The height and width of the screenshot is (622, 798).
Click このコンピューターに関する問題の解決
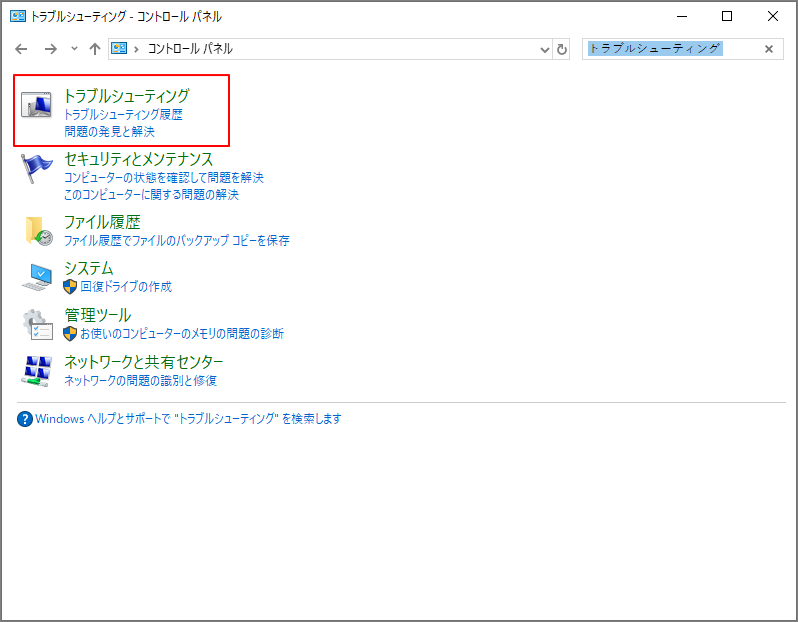151,194
